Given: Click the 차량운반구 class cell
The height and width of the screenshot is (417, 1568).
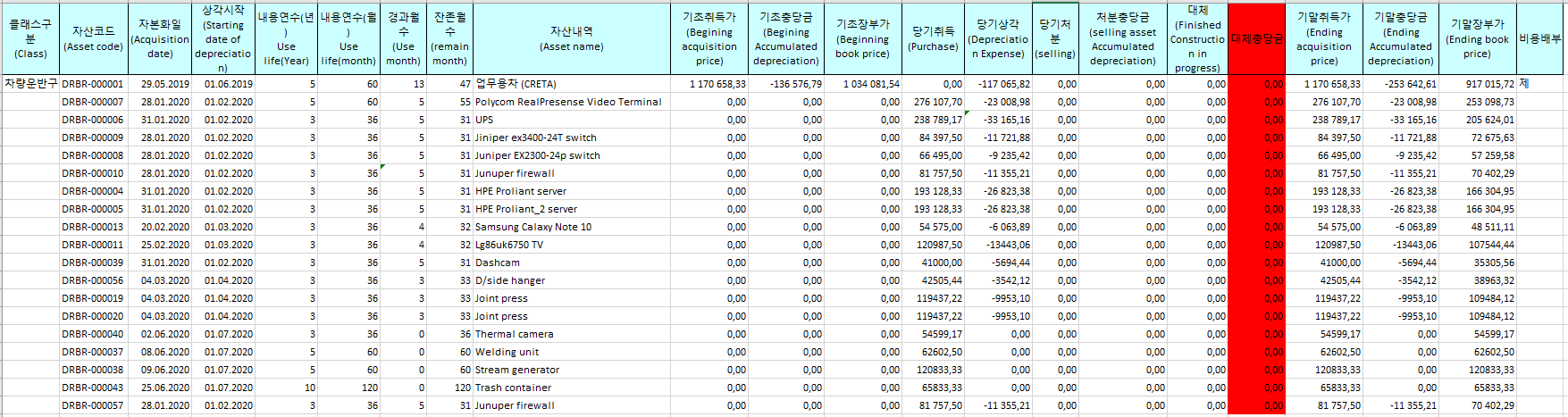Looking at the screenshot, I should tap(30, 84).
